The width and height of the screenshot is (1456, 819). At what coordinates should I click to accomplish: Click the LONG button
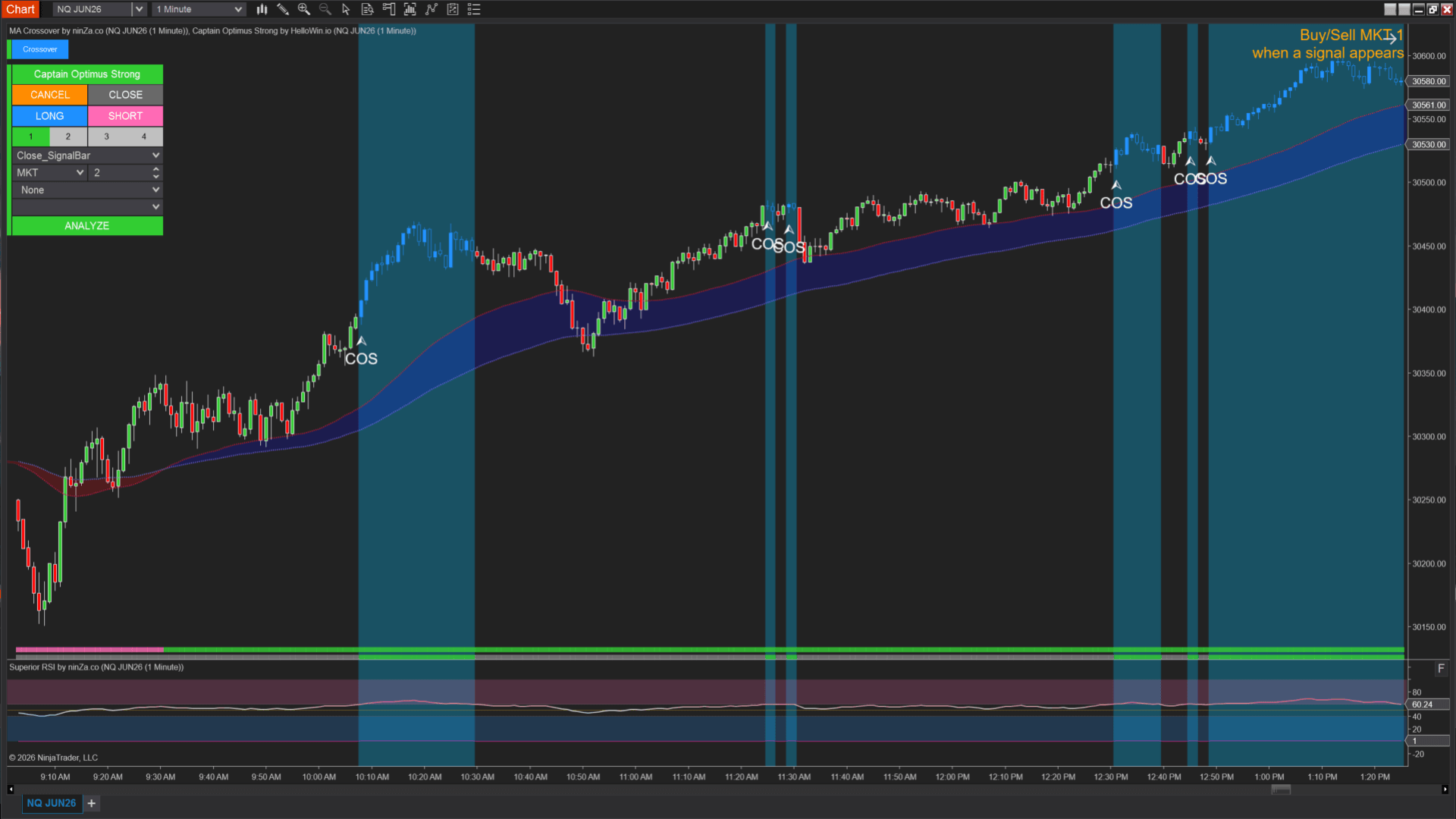click(x=49, y=116)
